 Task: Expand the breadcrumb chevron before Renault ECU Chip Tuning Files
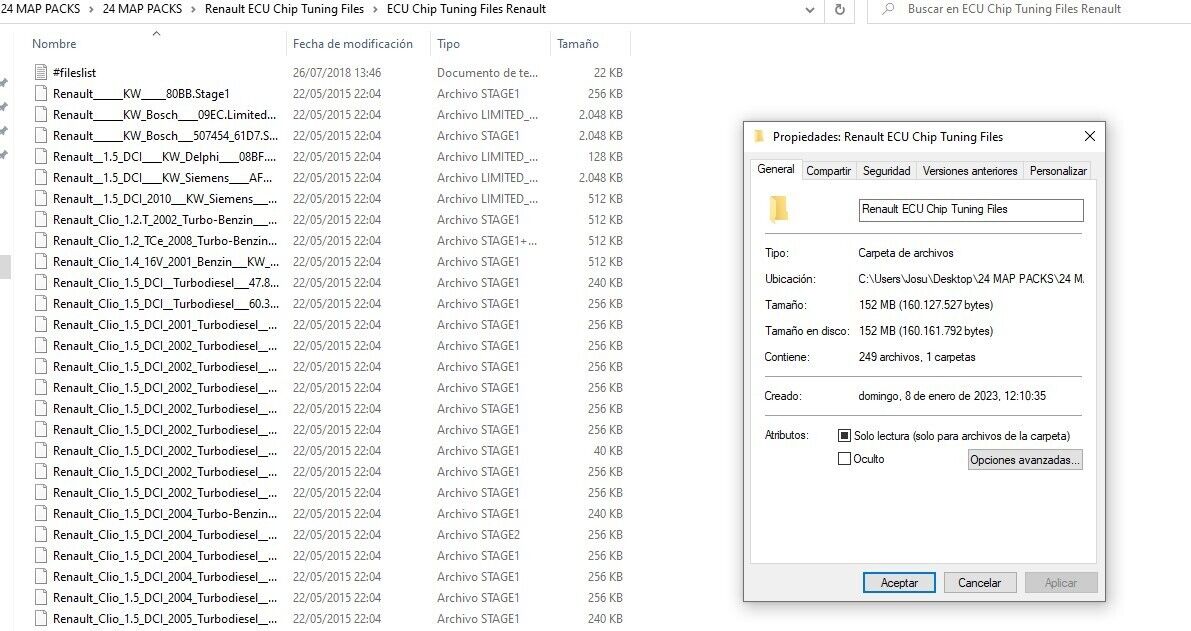194,10
